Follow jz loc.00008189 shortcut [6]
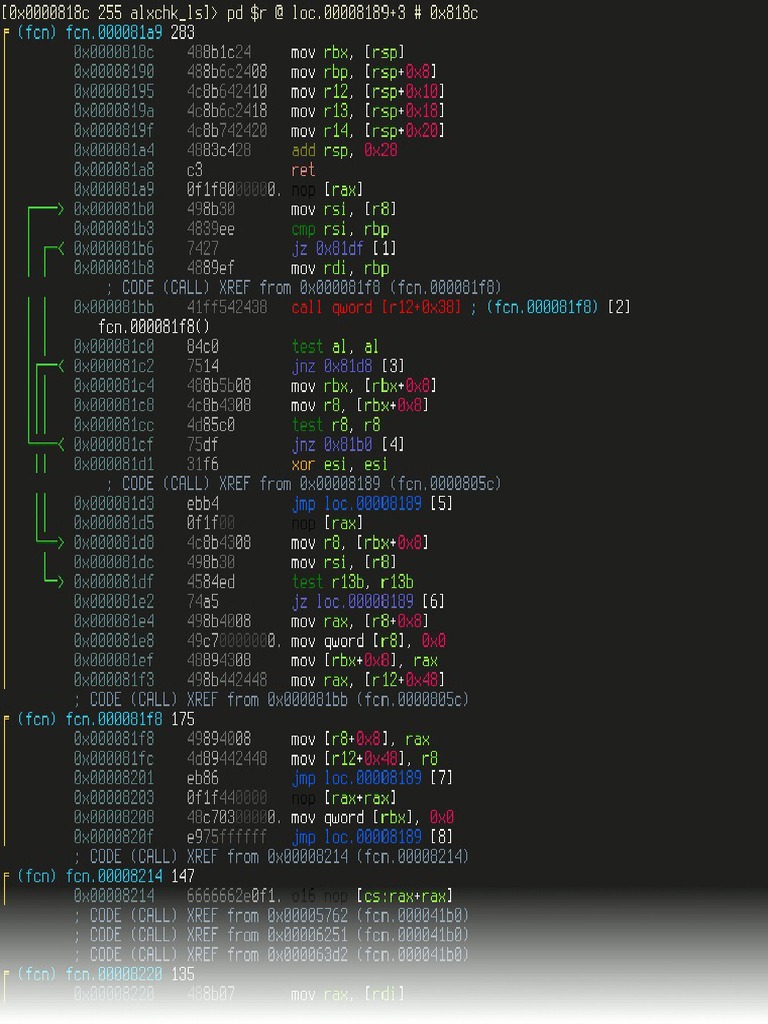This screenshot has height=1024, width=768. point(367,601)
